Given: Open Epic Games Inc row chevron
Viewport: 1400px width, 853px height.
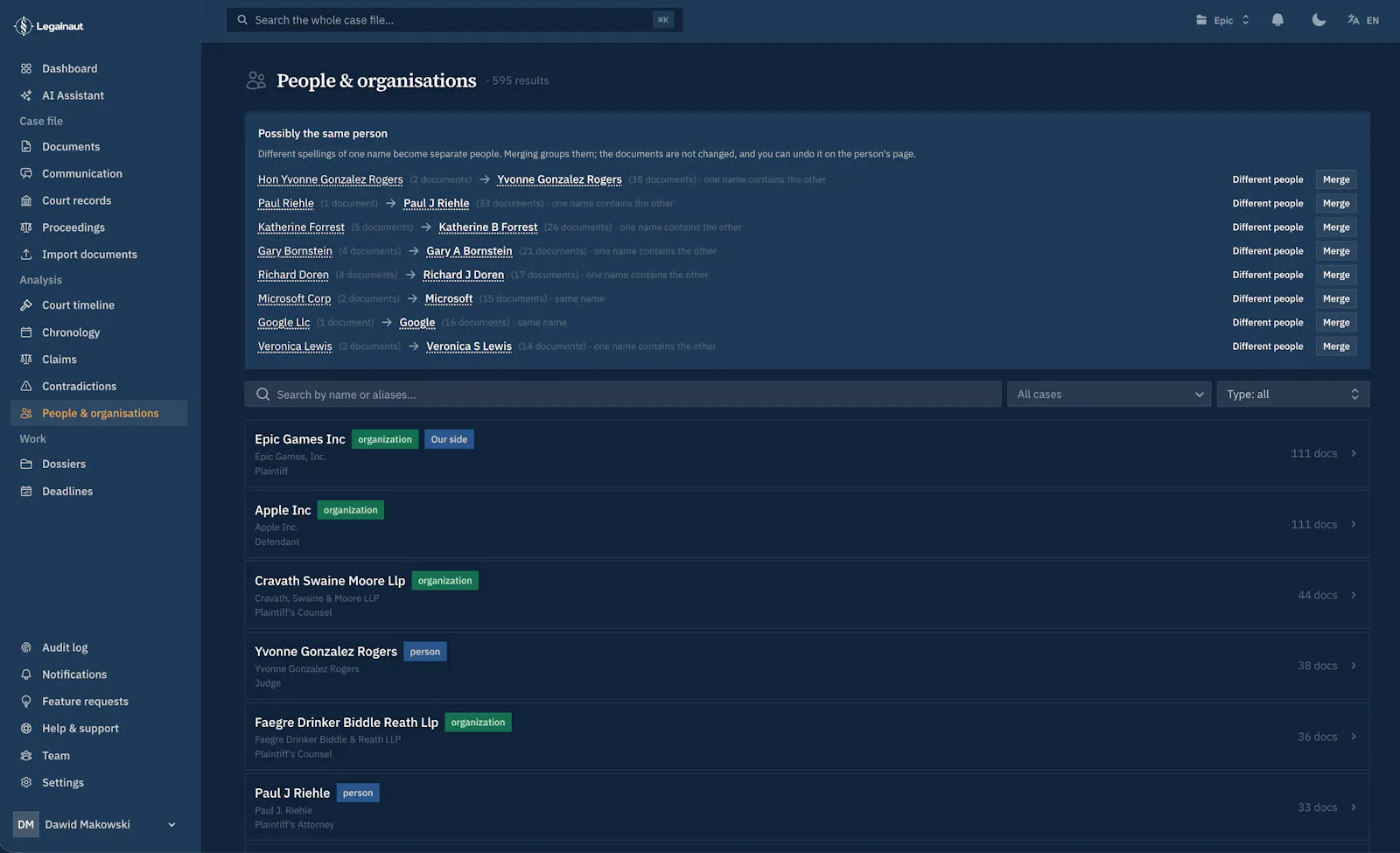Looking at the screenshot, I should pyautogui.click(x=1354, y=454).
